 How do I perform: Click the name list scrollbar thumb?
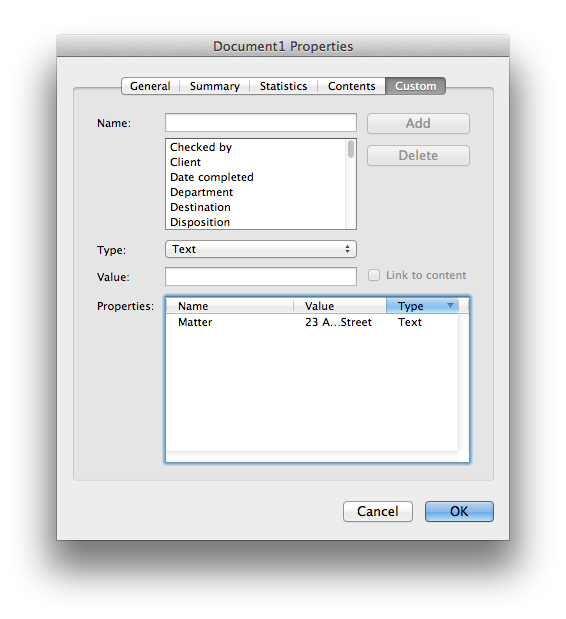[x=351, y=149]
